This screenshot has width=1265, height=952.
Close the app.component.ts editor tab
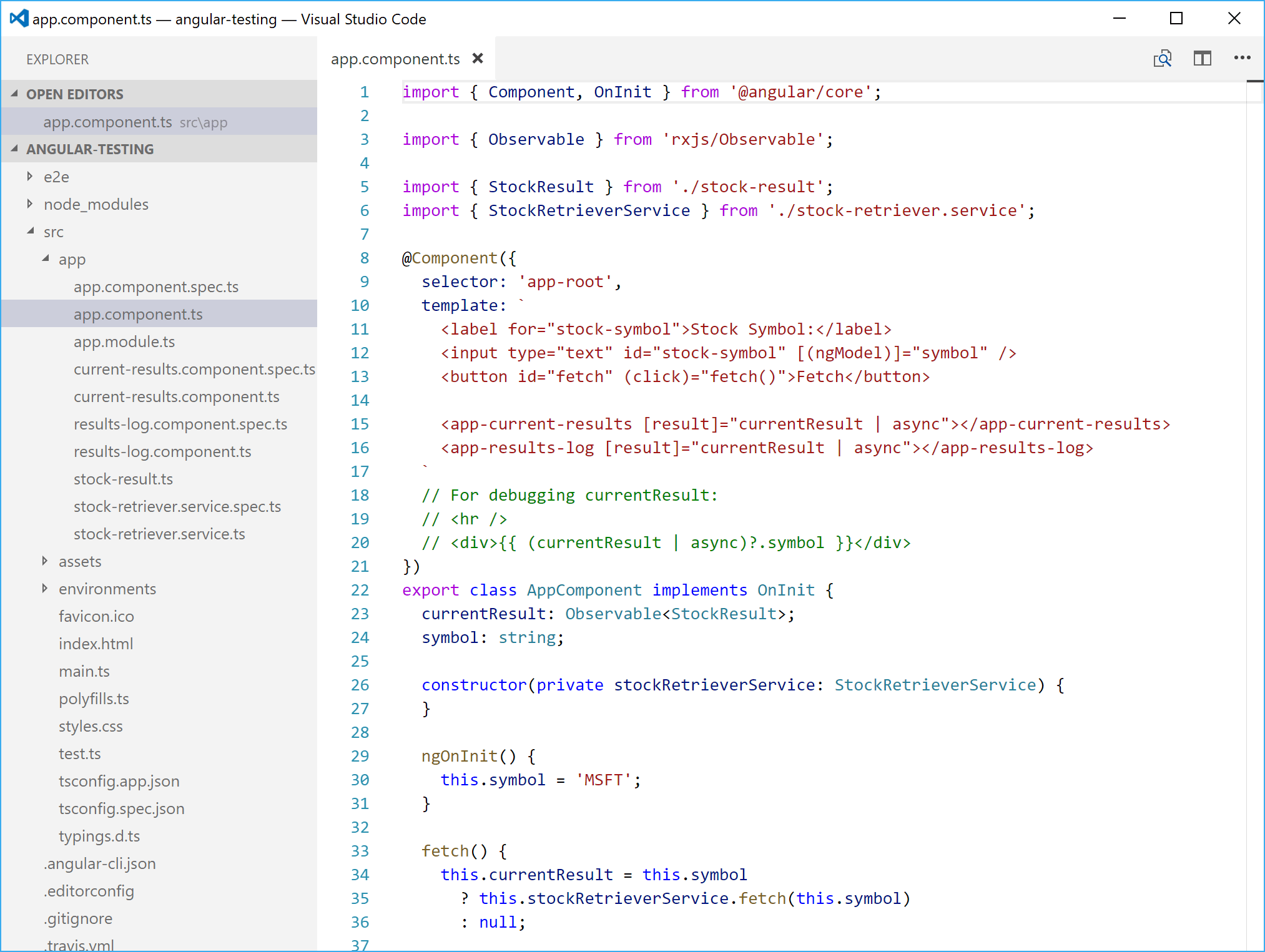click(478, 58)
